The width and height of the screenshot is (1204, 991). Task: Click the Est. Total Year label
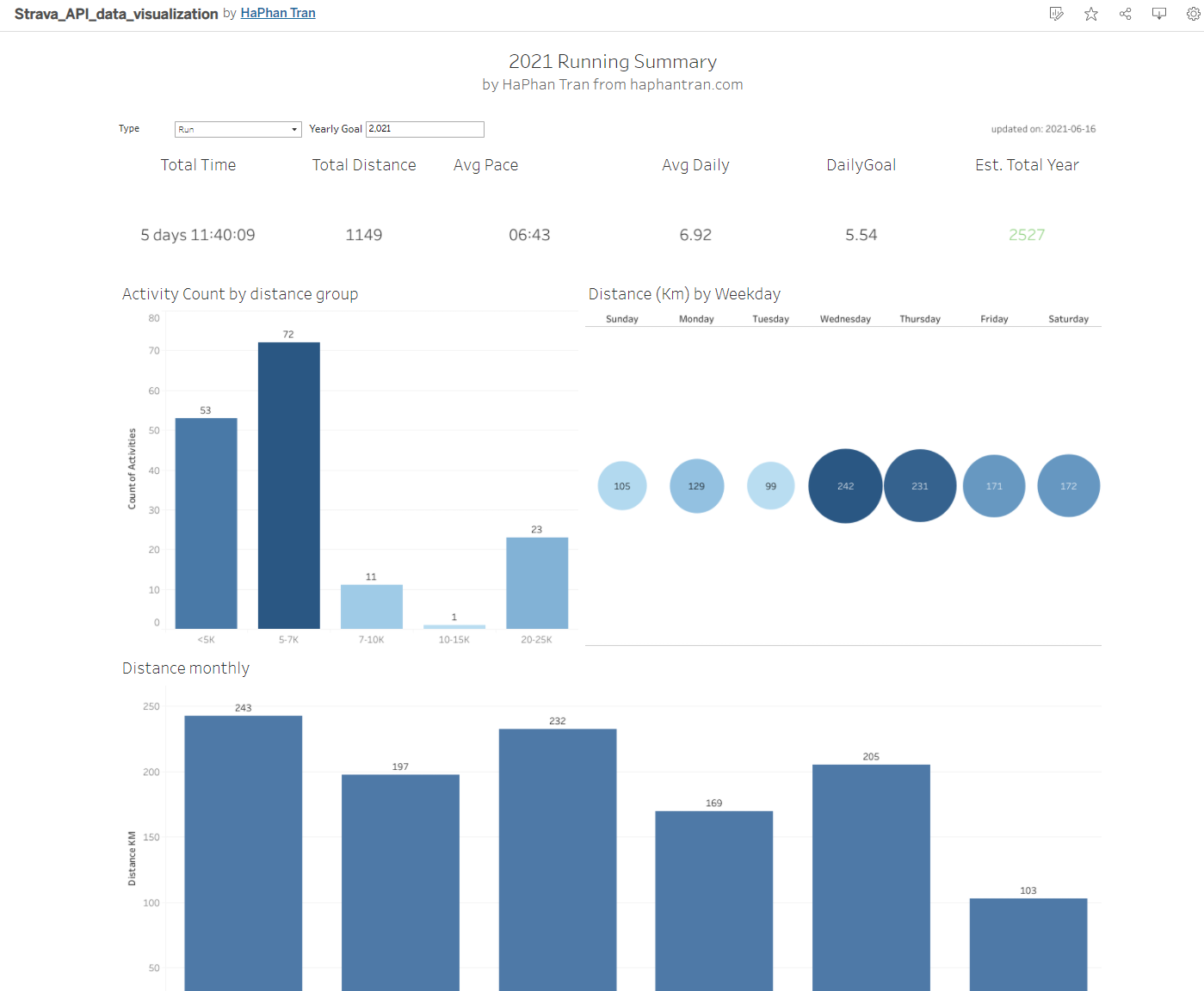point(1027,165)
